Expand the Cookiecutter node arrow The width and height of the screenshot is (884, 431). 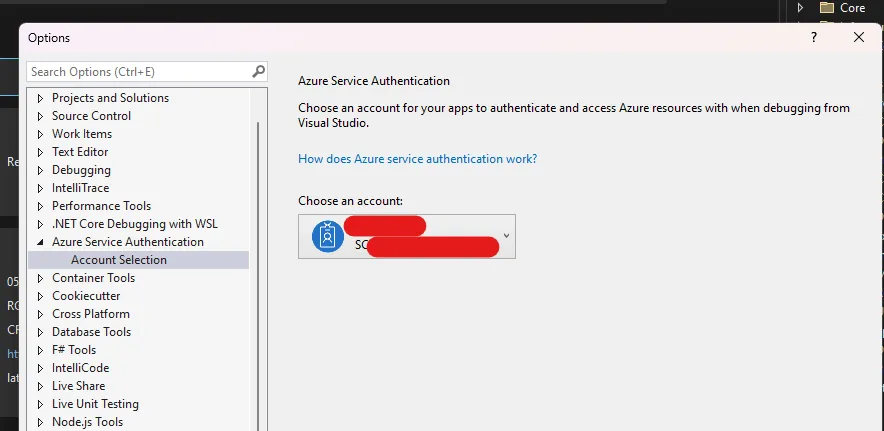[x=40, y=296]
